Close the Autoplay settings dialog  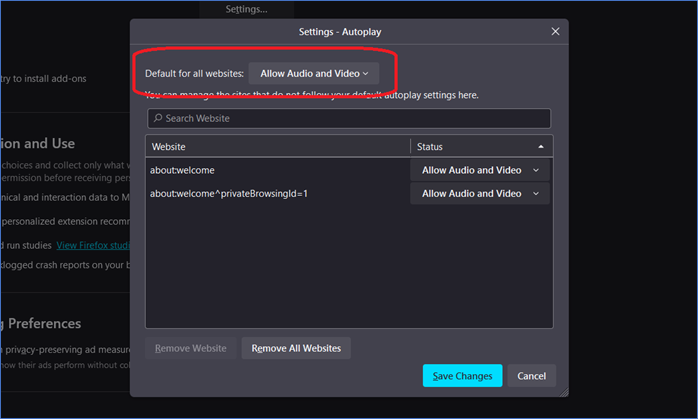[x=555, y=32]
